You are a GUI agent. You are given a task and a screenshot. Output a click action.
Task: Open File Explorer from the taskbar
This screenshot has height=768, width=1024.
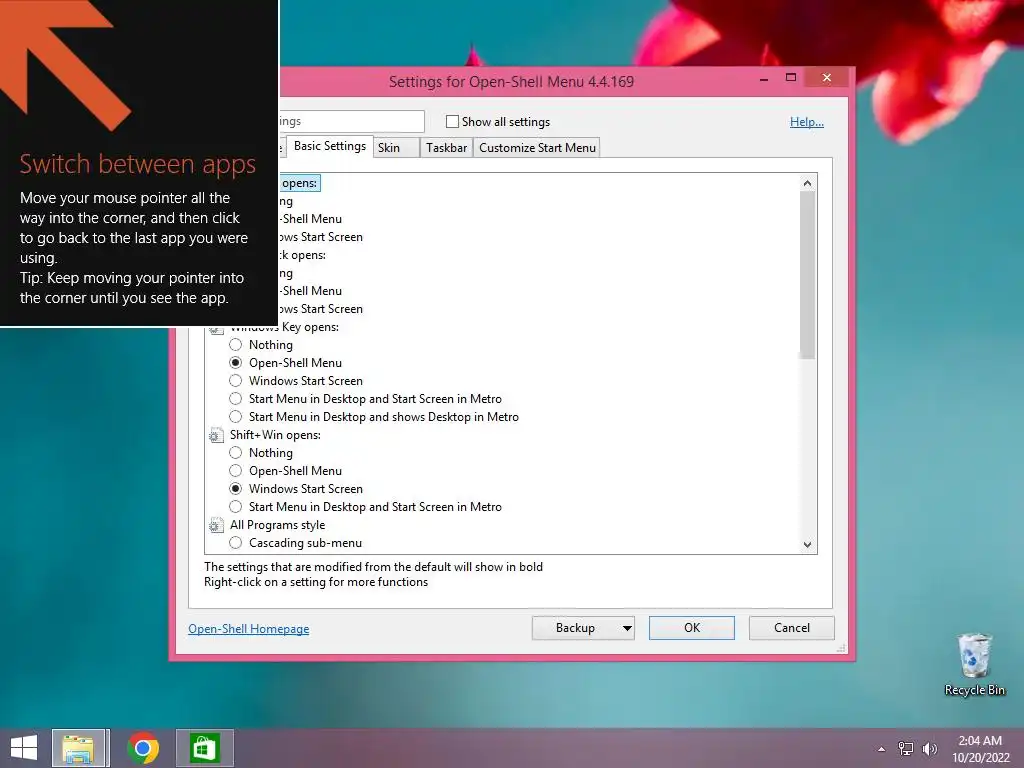click(x=78, y=748)
